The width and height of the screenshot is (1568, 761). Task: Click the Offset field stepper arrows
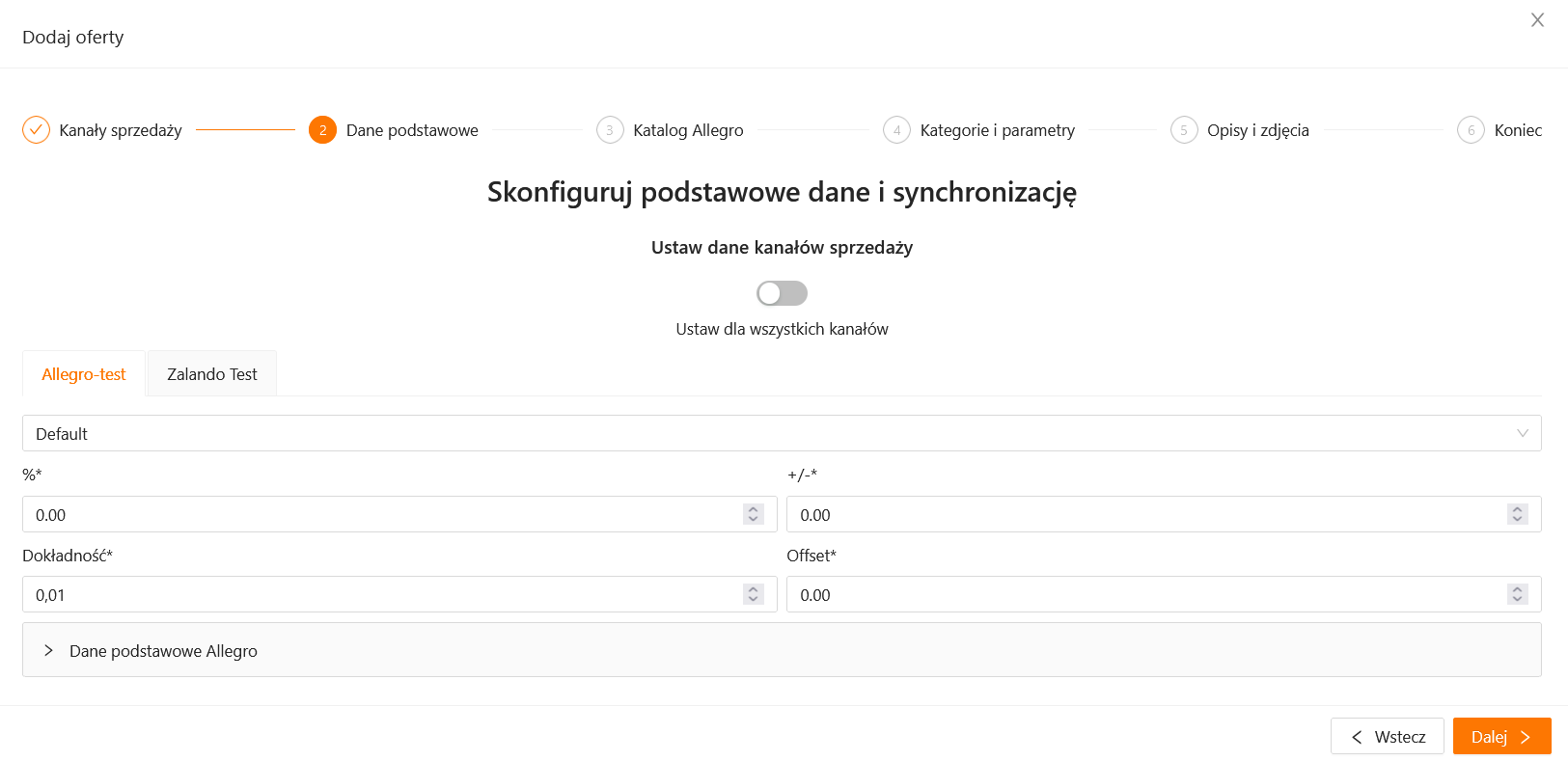1518,595
